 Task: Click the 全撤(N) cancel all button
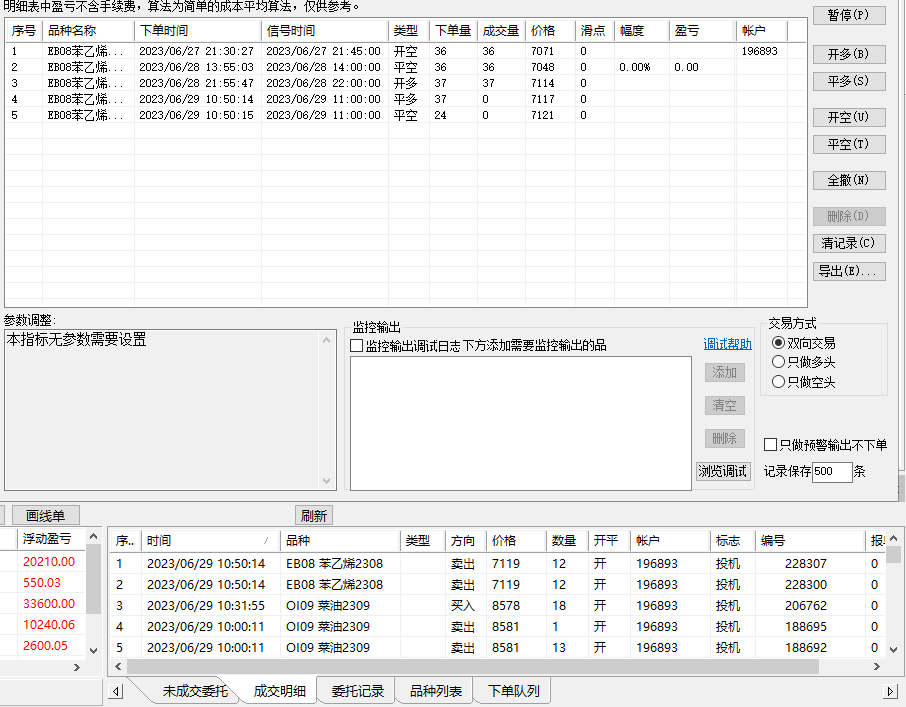tap(849, 181)
